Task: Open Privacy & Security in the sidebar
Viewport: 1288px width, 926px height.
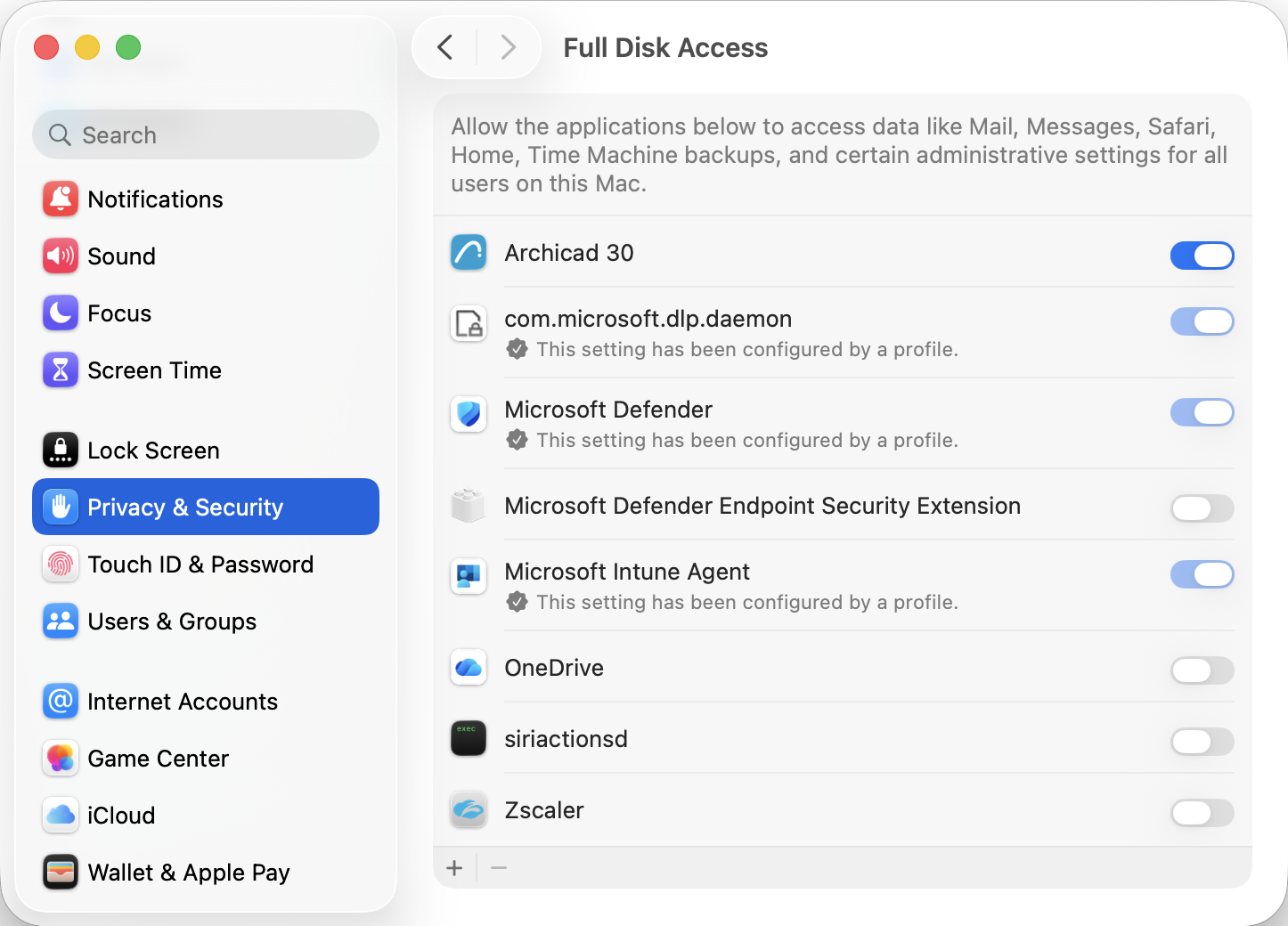Action: (206, 508)
